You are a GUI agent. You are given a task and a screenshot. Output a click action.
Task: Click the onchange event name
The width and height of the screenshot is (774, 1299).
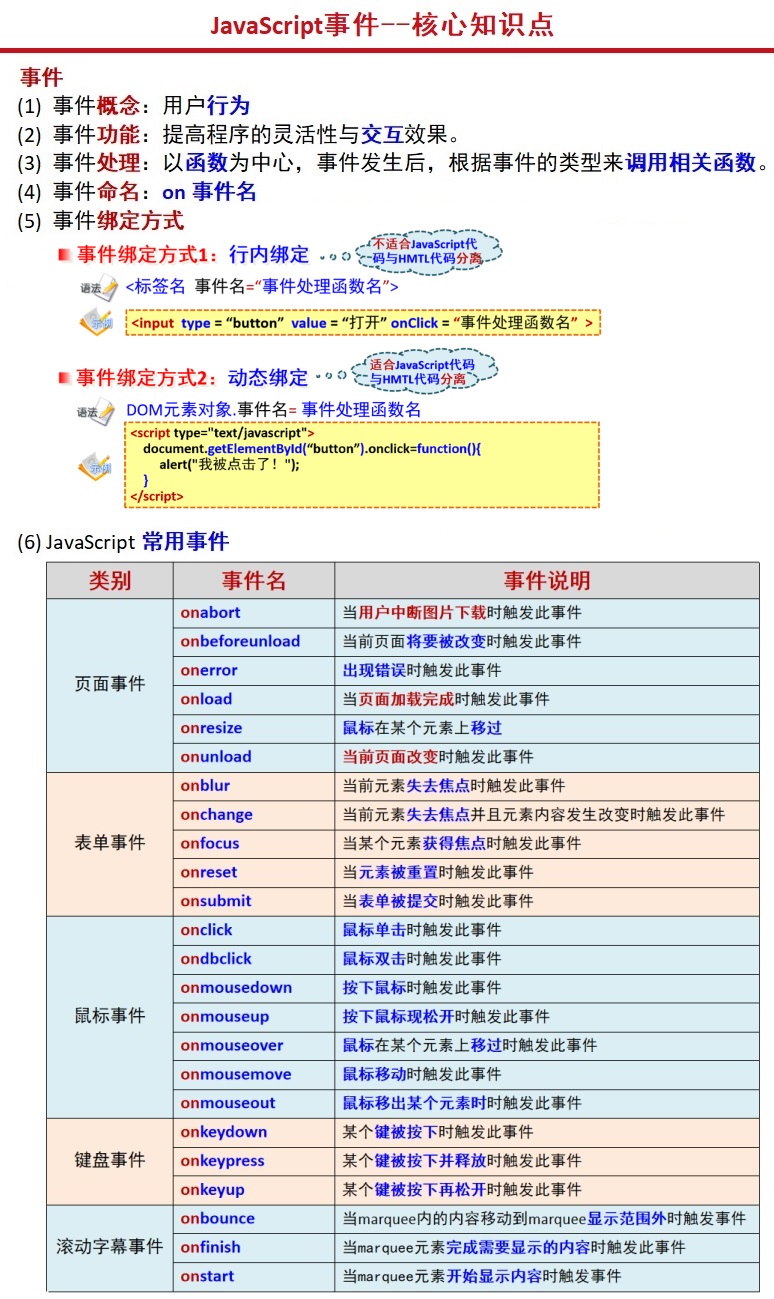point(216,815)
